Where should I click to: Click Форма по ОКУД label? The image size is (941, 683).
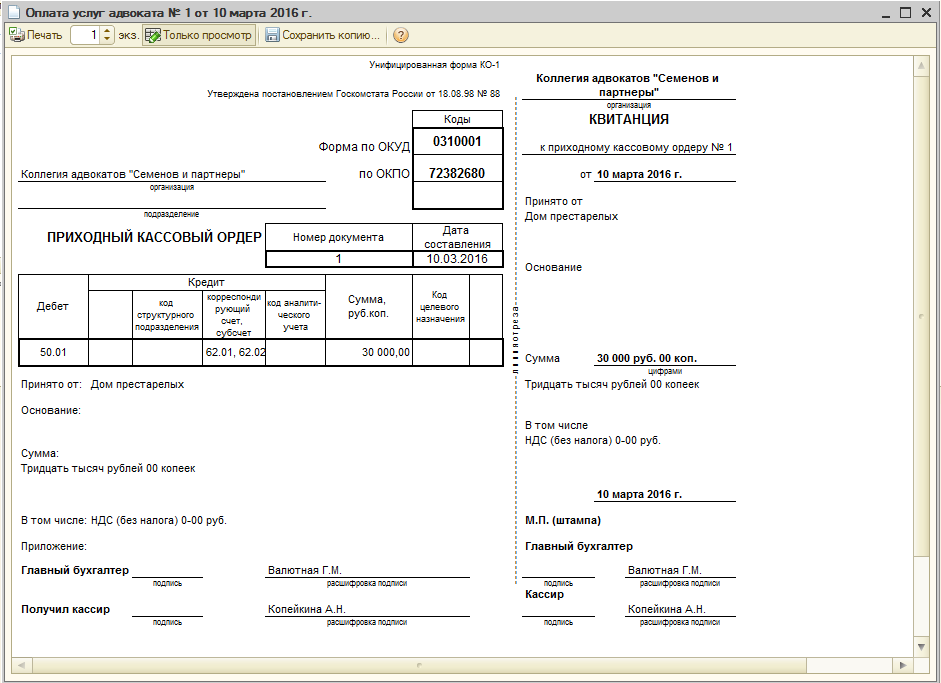[364, 147]
